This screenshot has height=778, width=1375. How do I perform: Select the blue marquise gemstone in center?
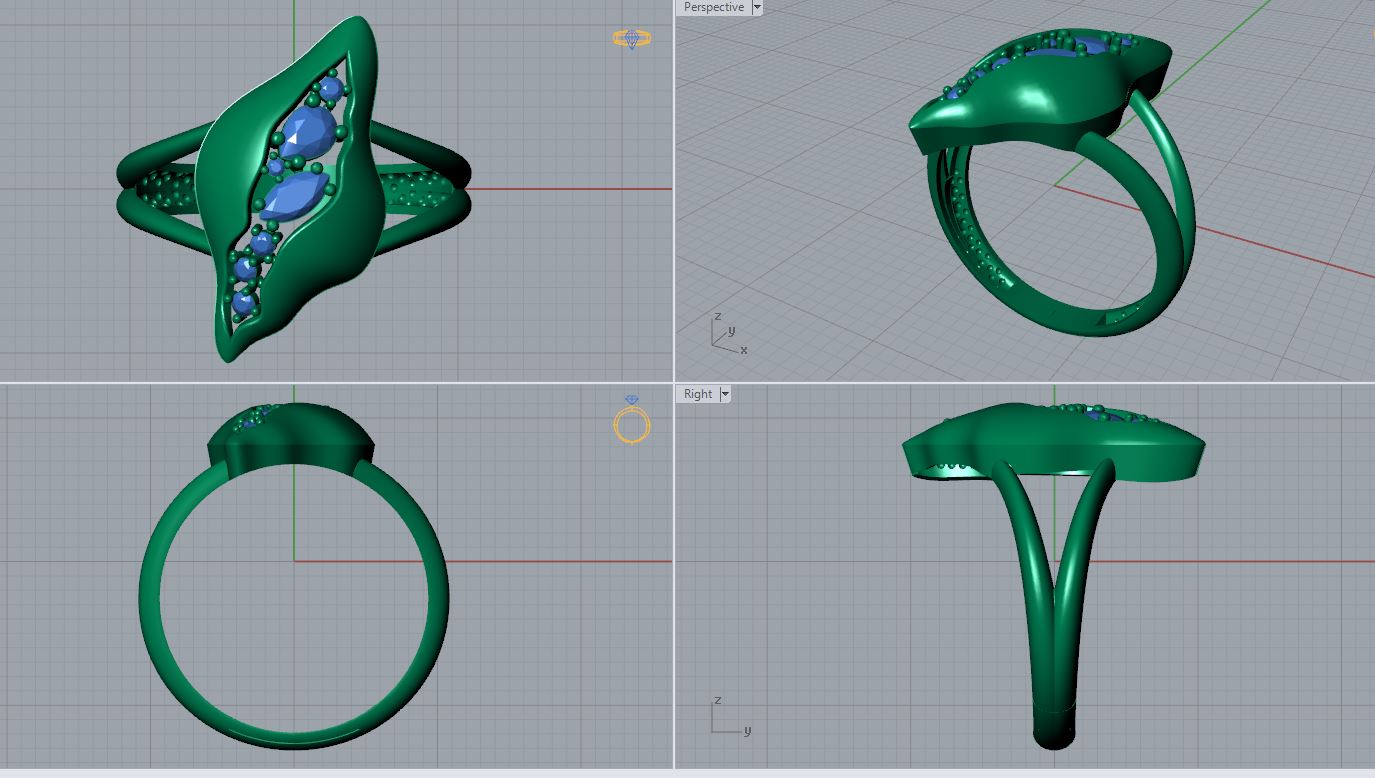pos(294,195)
